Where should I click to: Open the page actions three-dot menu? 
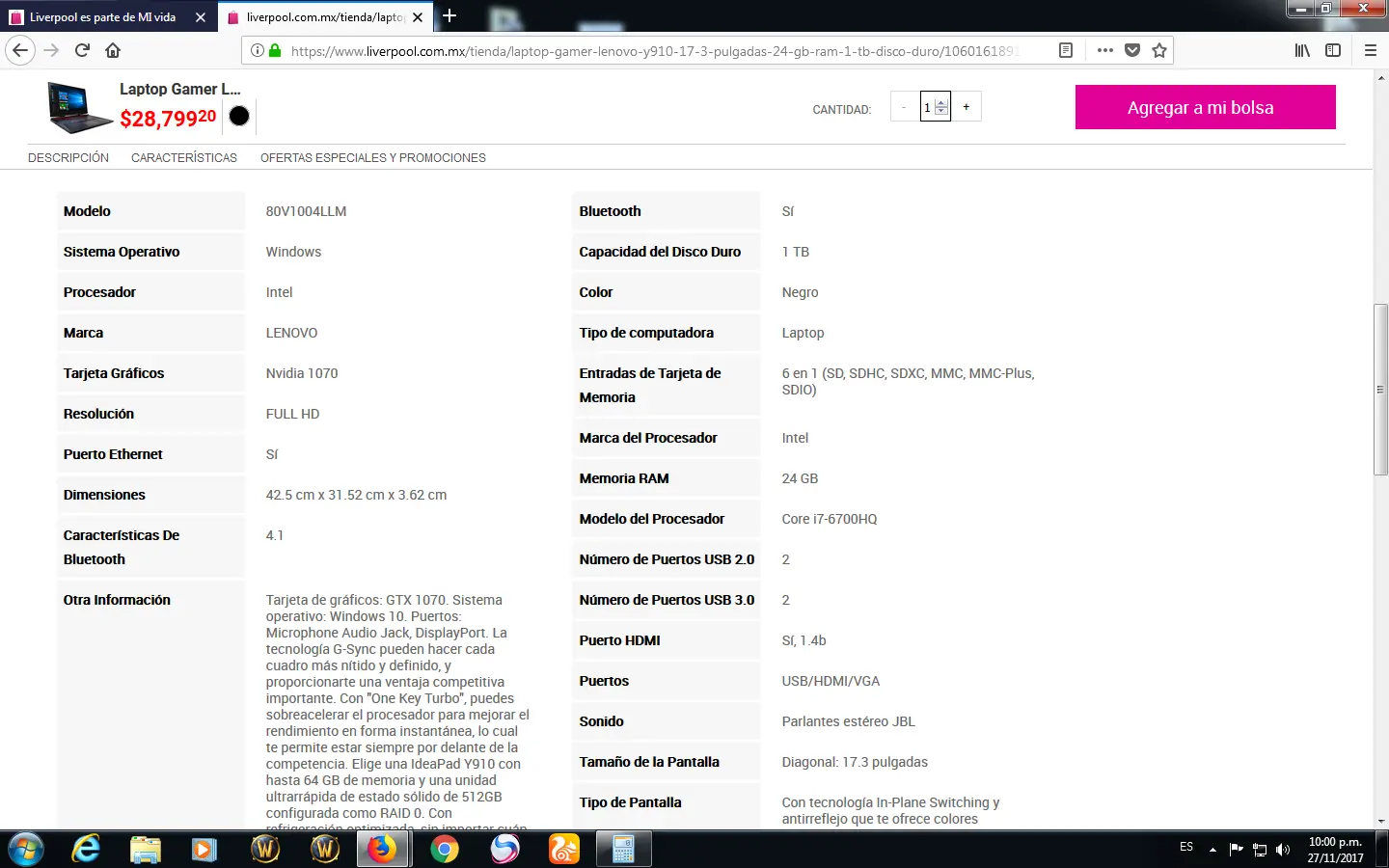point(1105,50)
